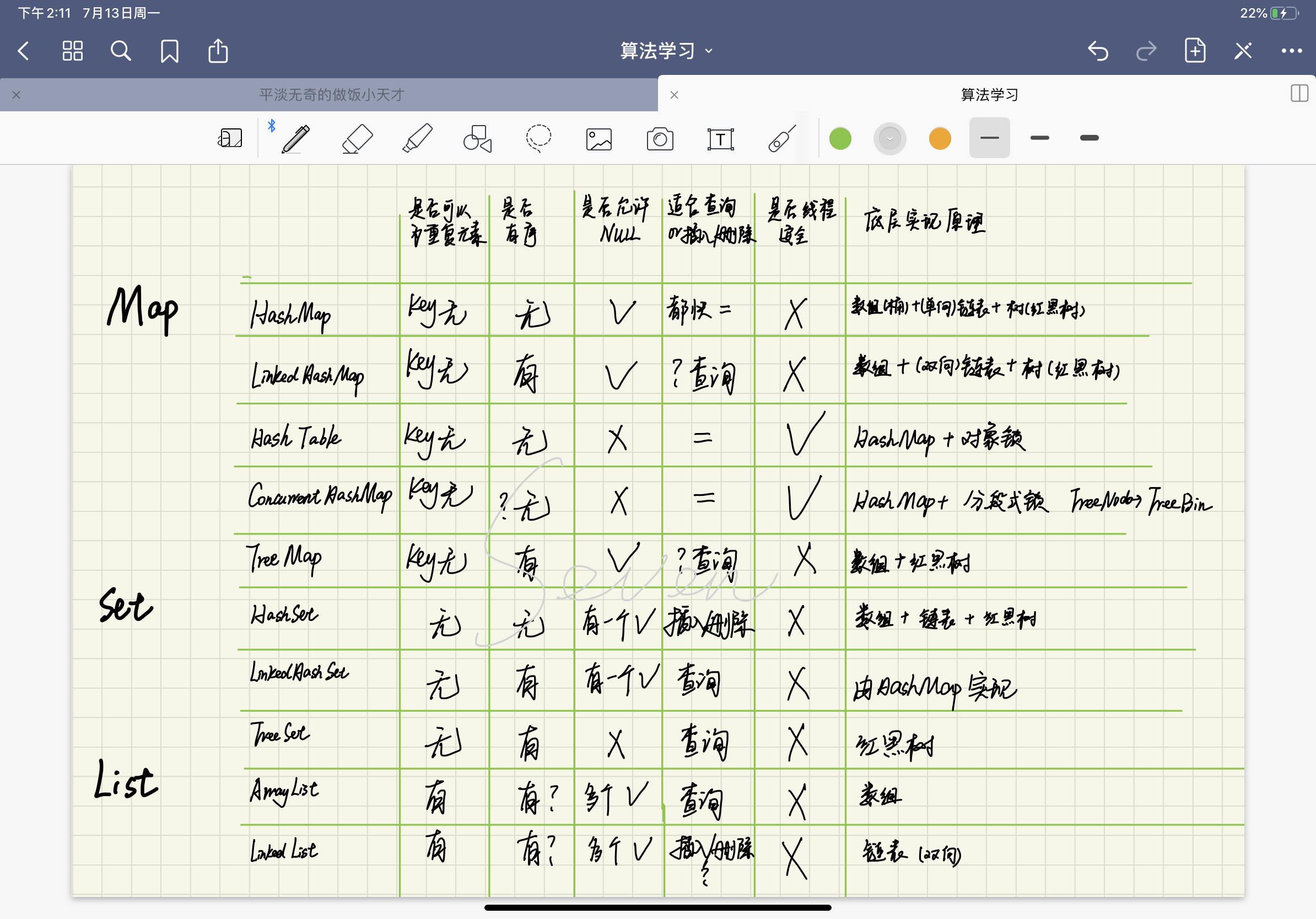This screenshot has height=919, width=1316.
Task: Choose the medium stroke width
Action: click(x=1040, y=138)
